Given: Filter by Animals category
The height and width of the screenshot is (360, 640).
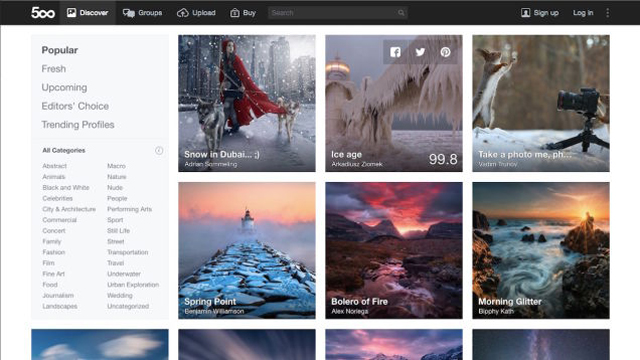Looking at the screenshot, I should tap(53, 177).
